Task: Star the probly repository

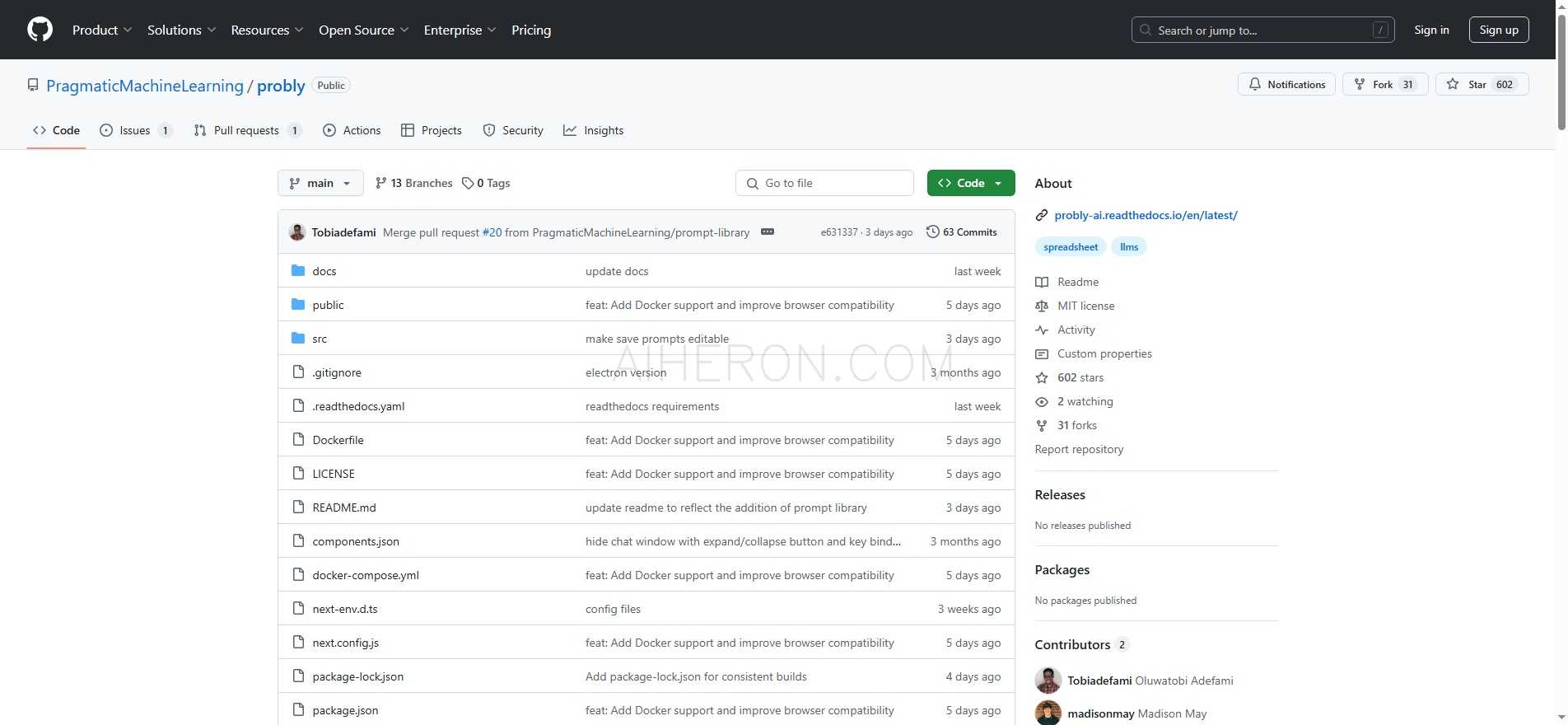Action: (x=1482, y=84)
